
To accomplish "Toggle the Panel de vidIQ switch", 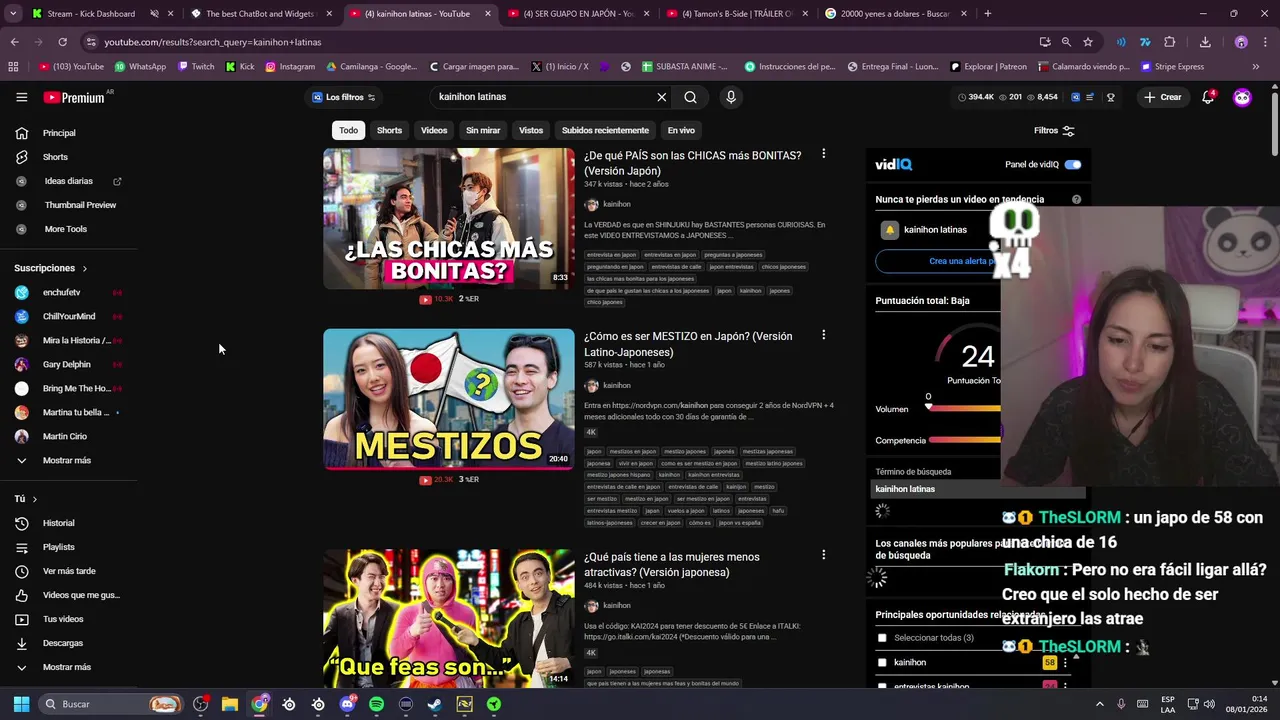I will pyautogui.click(x=1073, y=164).
